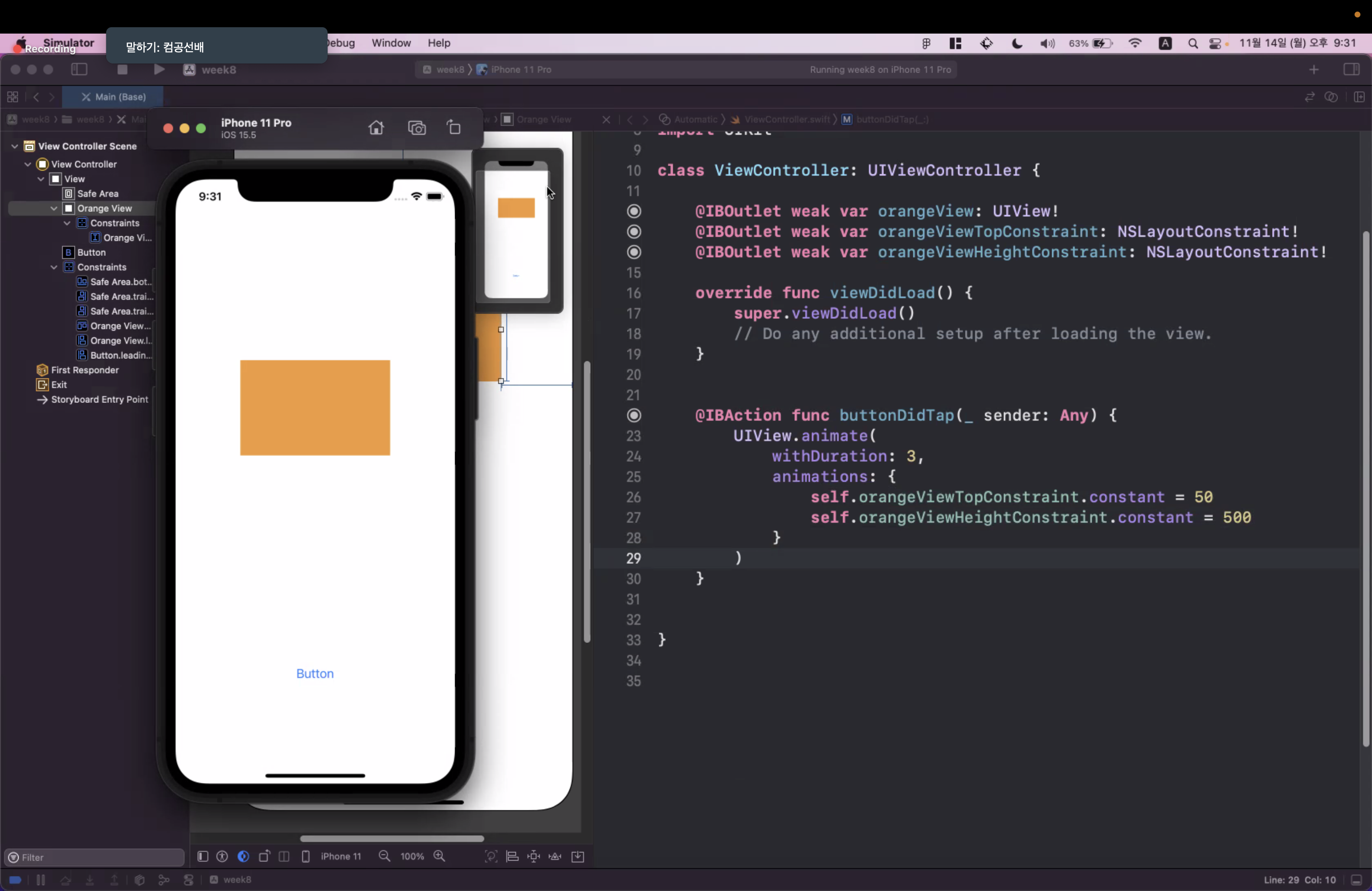The image size is (1372, 891).
Task: Select Button in document outline
Action: tap(85, 252)
